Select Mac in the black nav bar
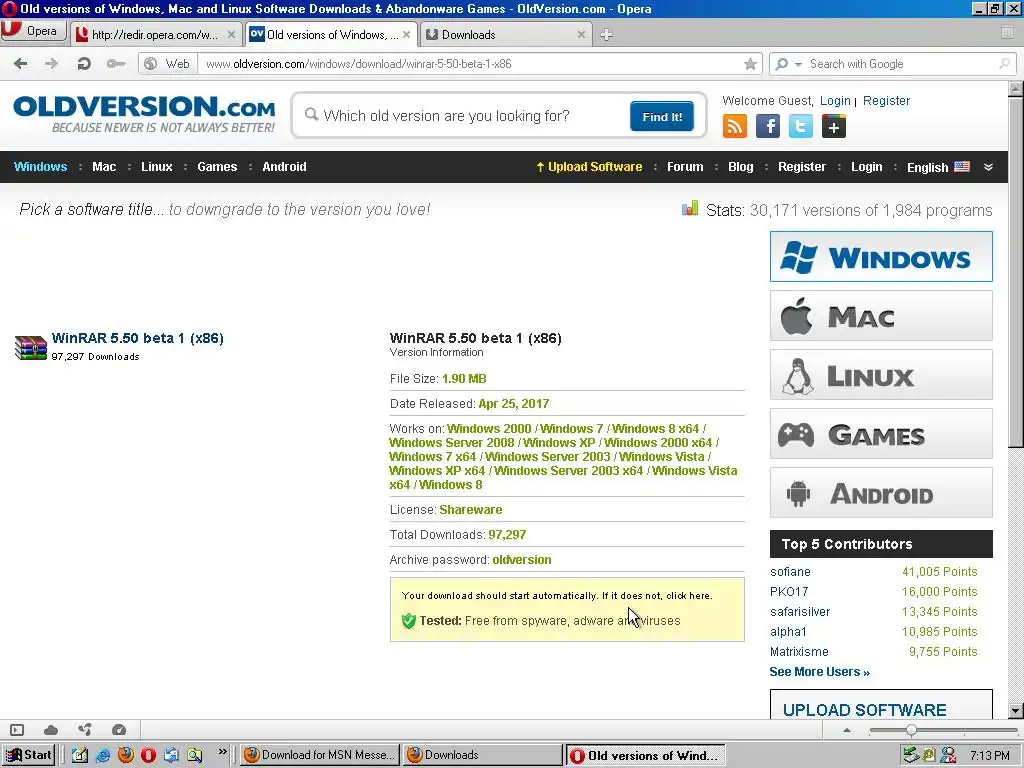 (x=104, y=167)
